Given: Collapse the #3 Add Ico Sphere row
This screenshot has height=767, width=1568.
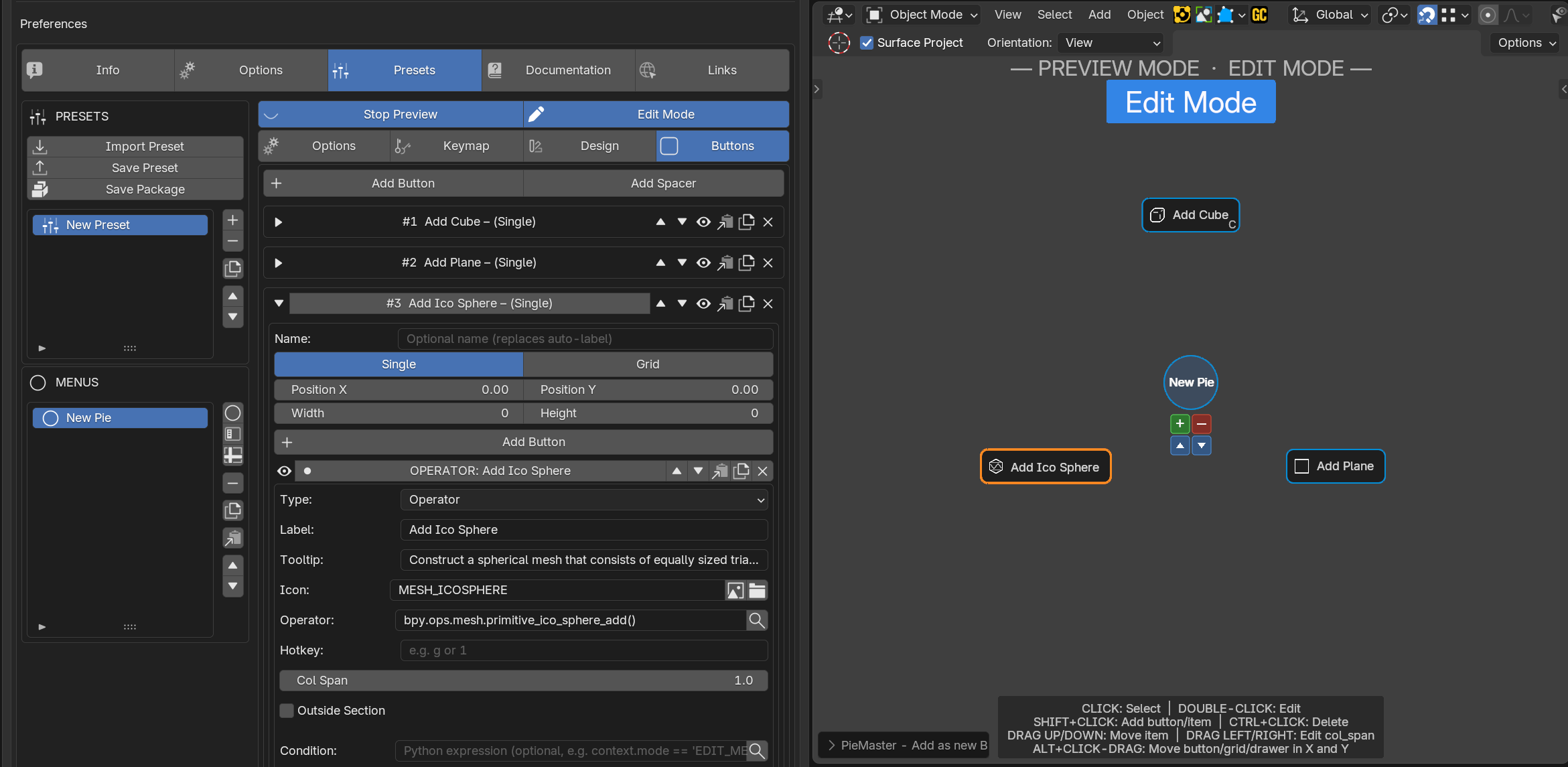Looking at the screenshot, I should (279, 303).
